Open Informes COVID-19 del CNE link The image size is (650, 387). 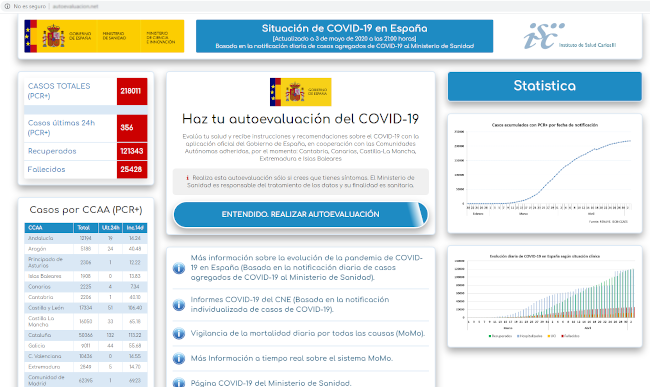click(290, 305)
